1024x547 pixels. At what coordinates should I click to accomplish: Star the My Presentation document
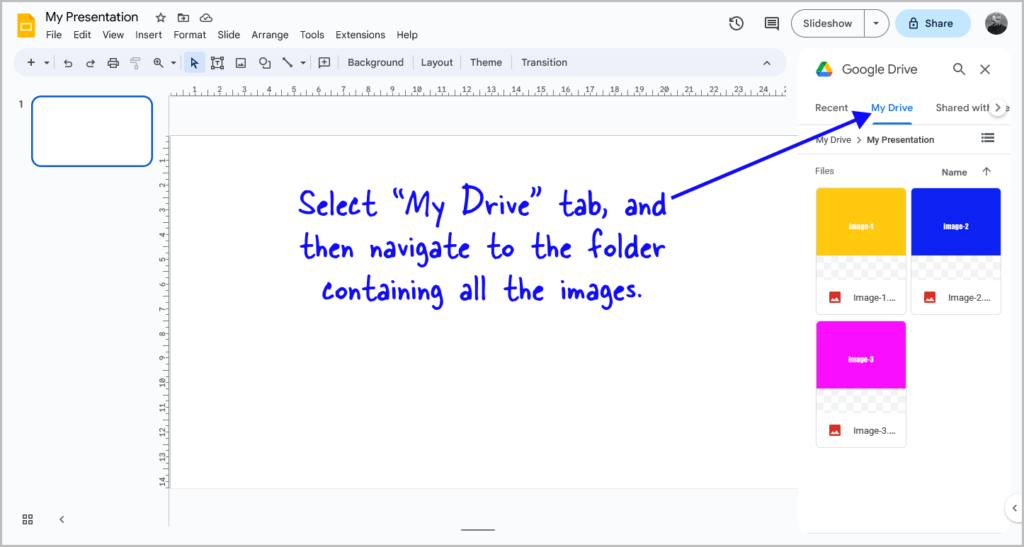[x=161, y=18]
